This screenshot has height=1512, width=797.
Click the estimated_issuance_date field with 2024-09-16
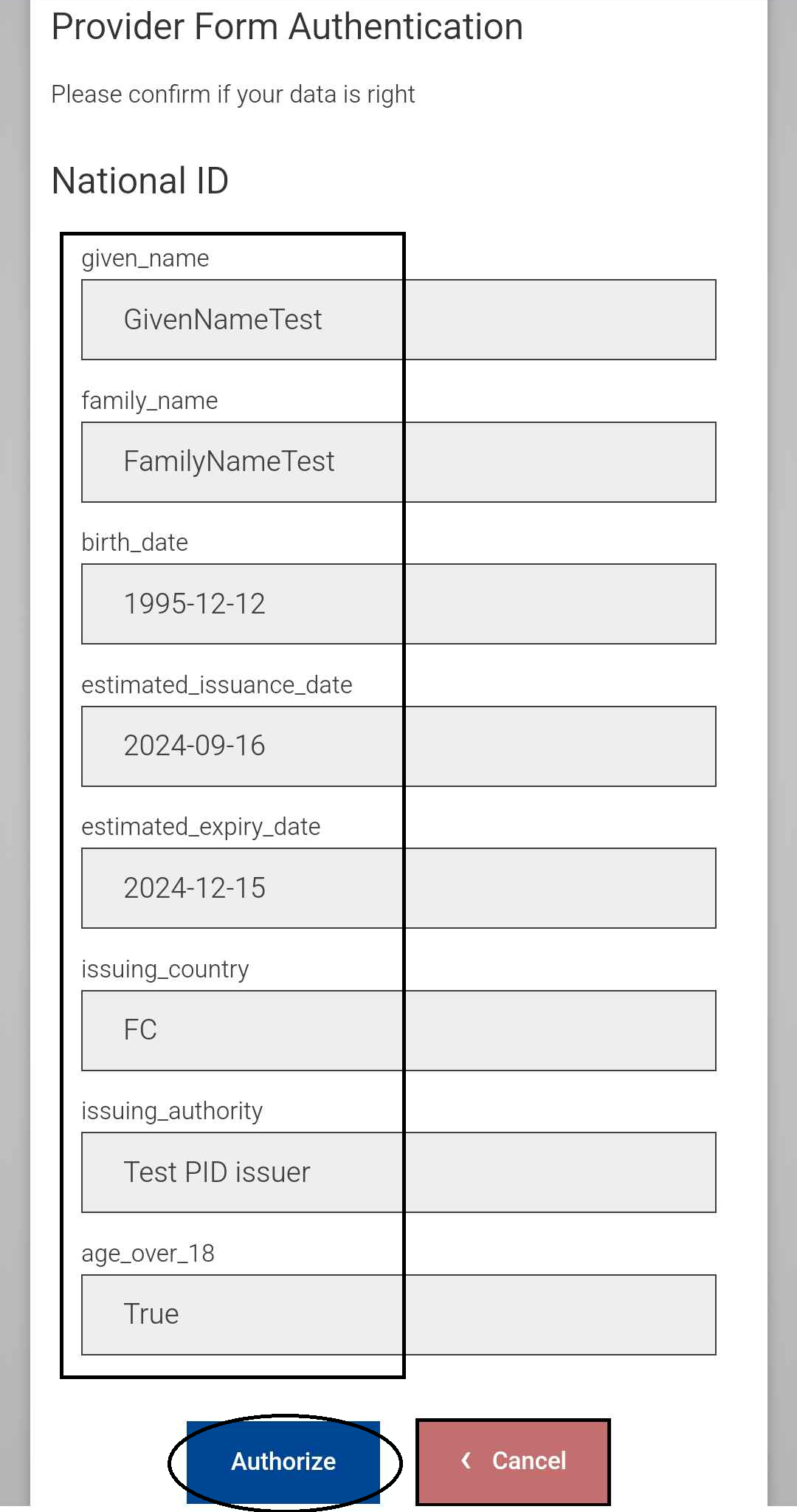tap(398, 746)
